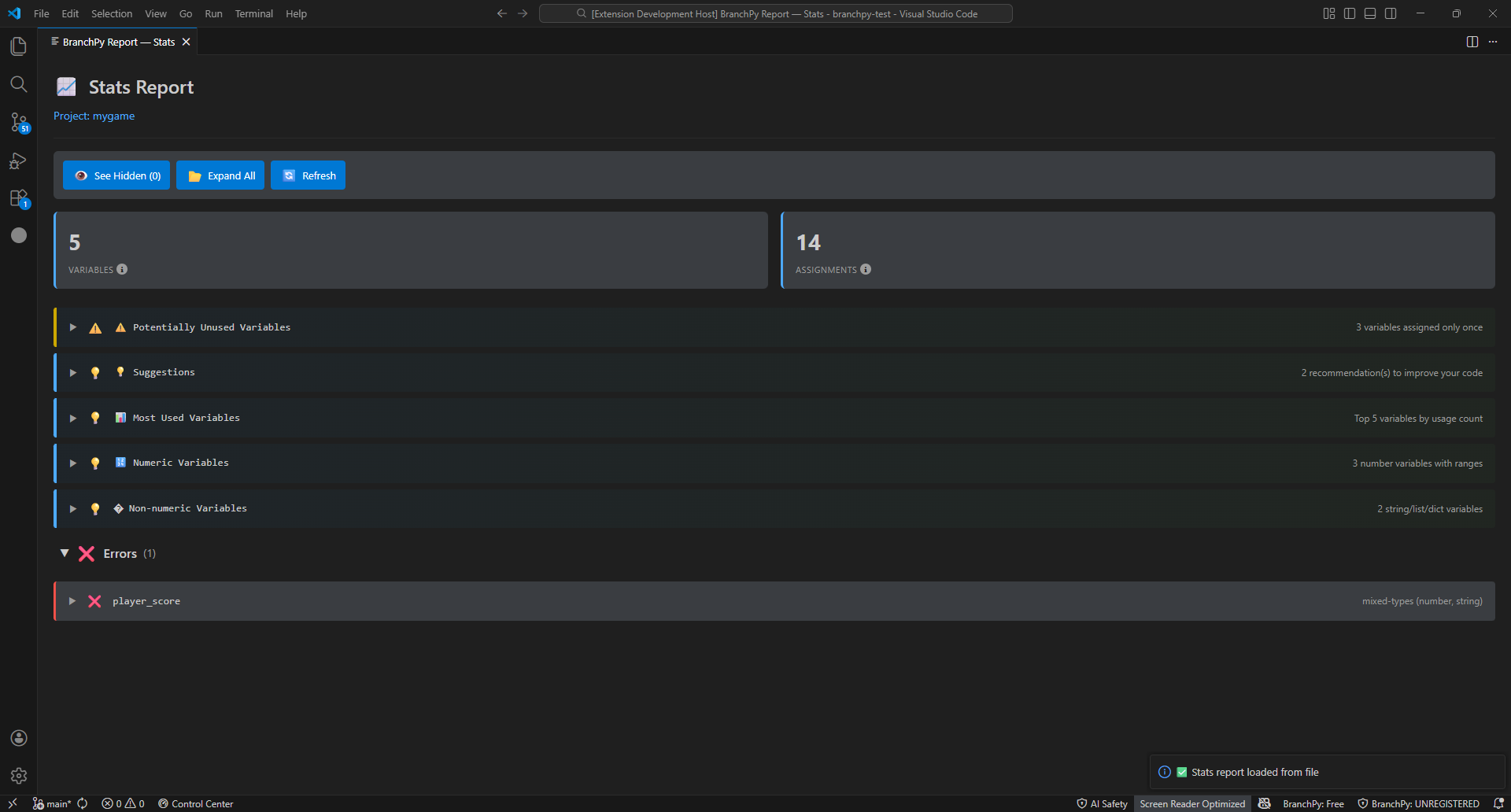The image size is (1511, 812).
Task: Click the Refresh button
Action: click(308, 175)
